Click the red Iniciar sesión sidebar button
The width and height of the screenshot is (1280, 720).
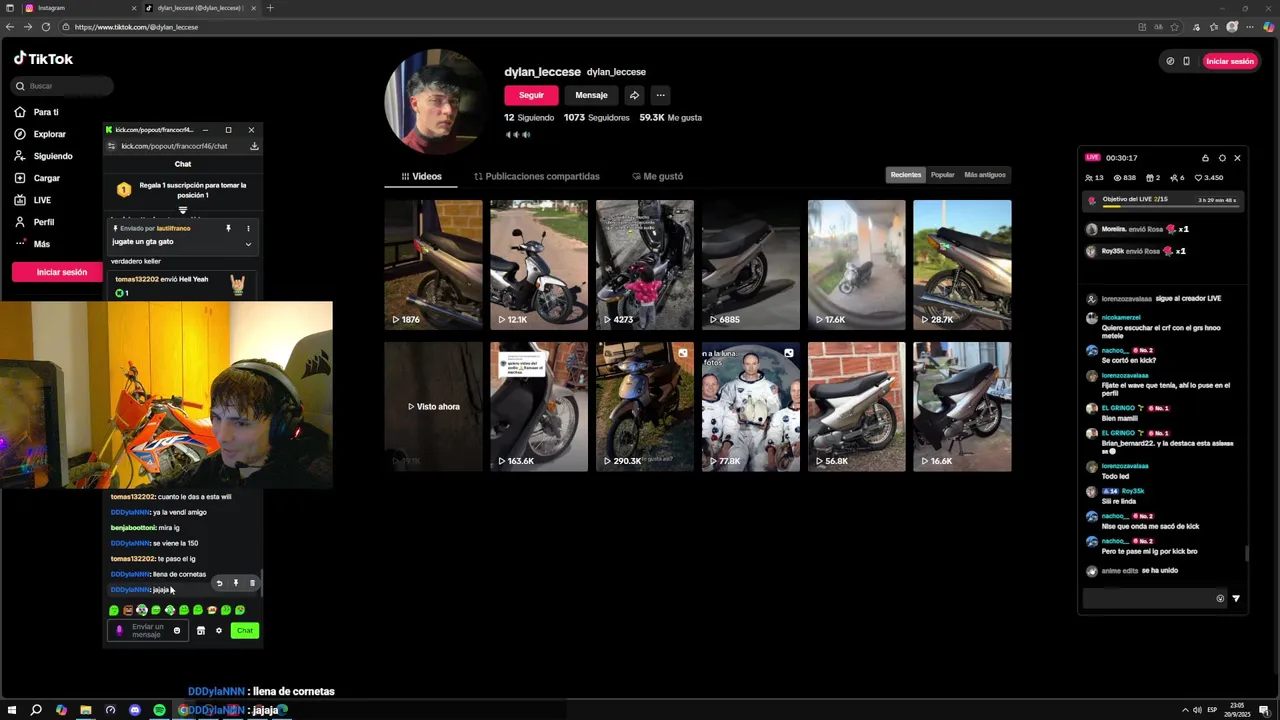(62, 272)
